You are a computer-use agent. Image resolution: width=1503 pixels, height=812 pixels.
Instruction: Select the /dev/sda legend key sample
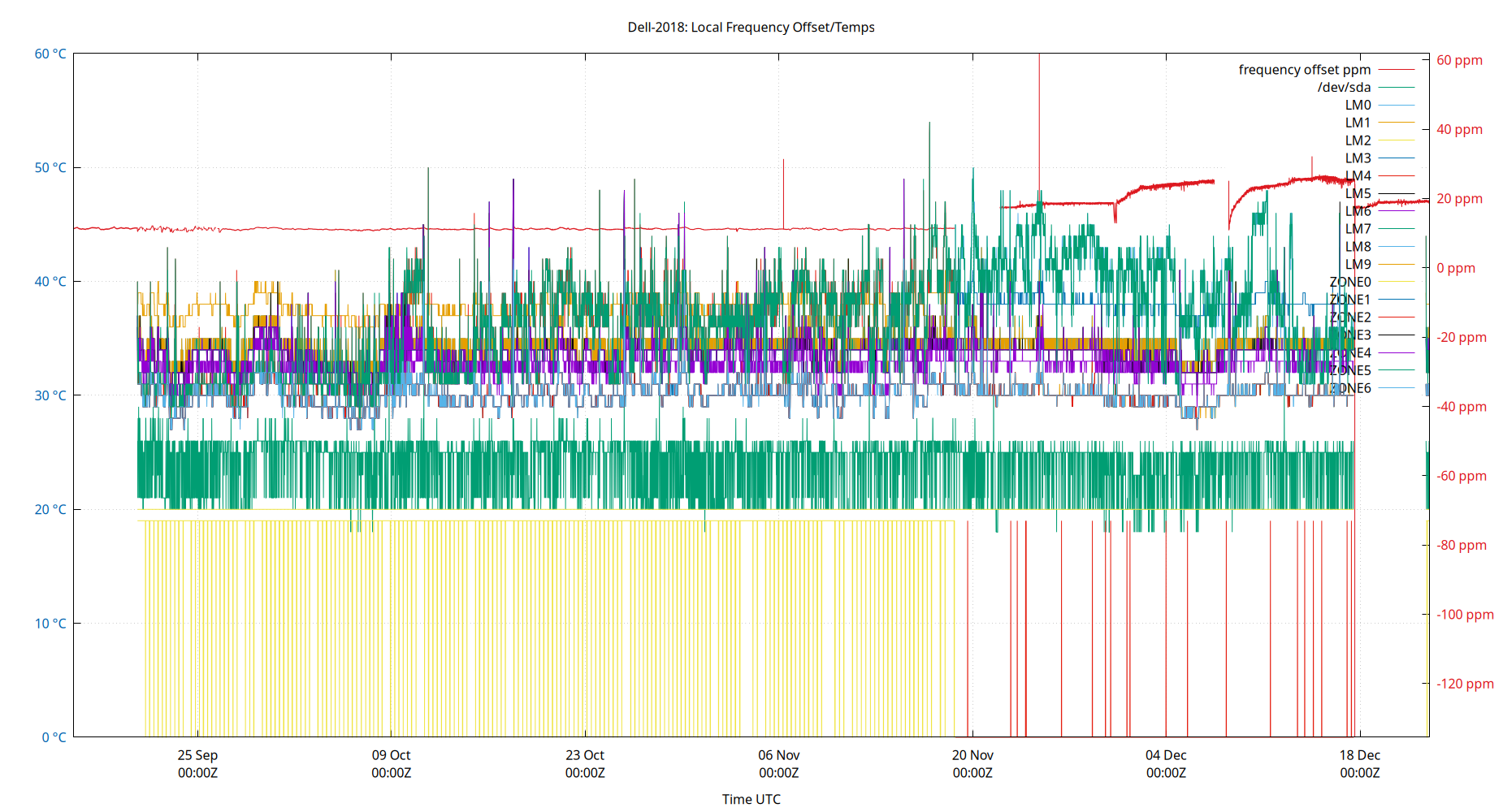(x=1397, y=87)
